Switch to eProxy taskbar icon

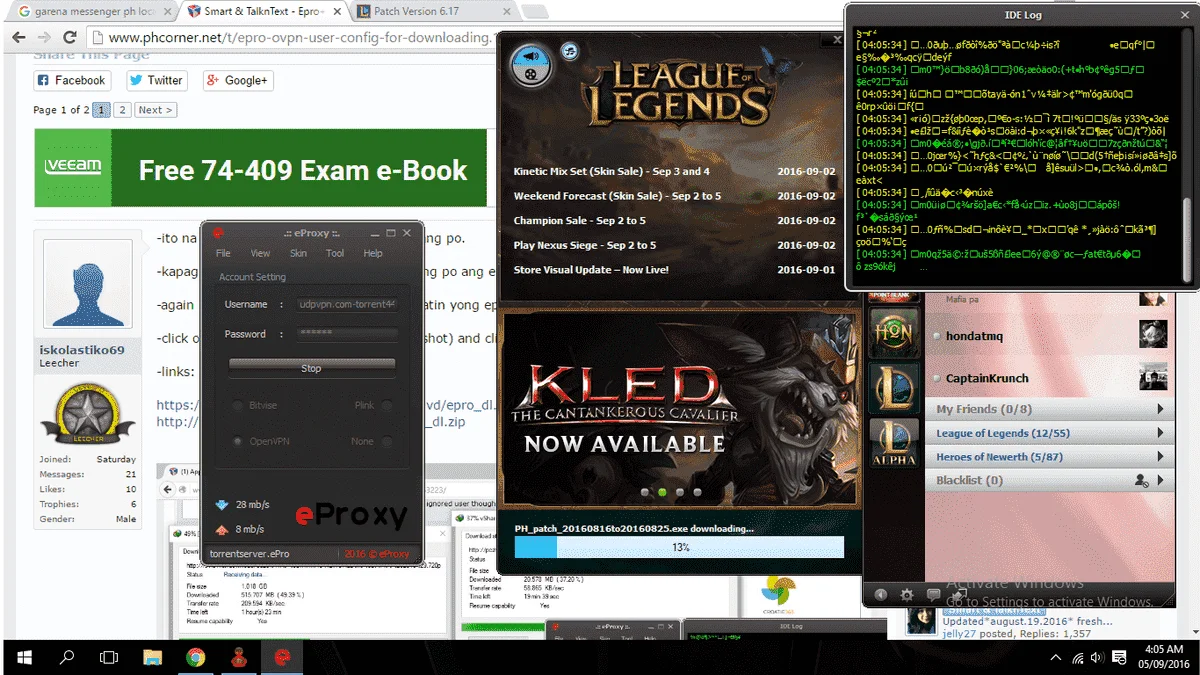282,658
